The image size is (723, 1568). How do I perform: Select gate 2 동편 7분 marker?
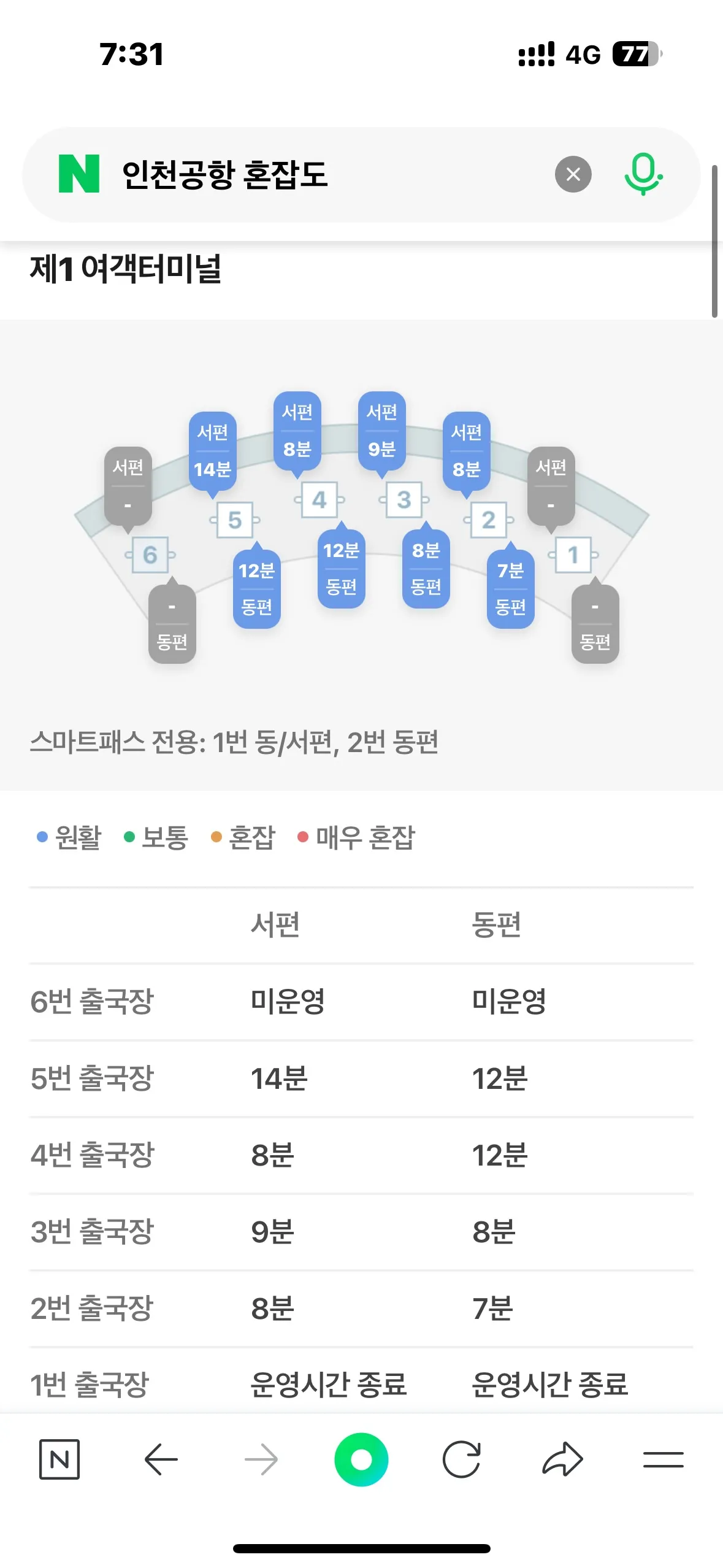(x=510, y=588)
